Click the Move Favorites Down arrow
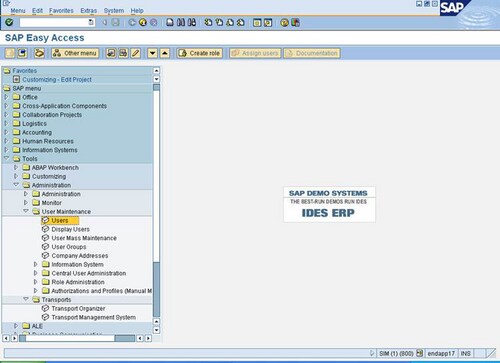Screen dimensions: 500x363 pyautogui.click(x=152, y=53)
